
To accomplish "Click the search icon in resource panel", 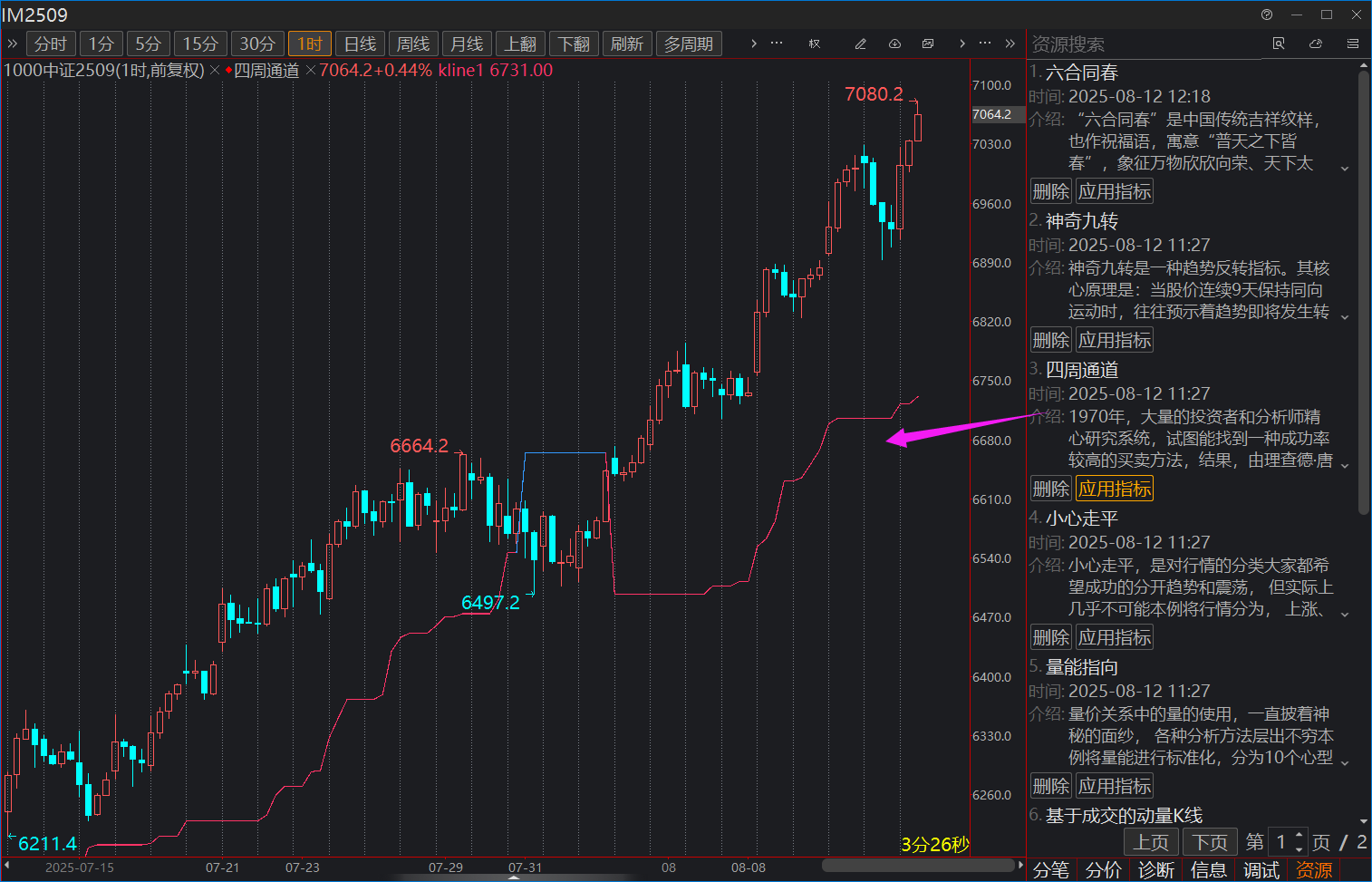I will coord(1279,44).
